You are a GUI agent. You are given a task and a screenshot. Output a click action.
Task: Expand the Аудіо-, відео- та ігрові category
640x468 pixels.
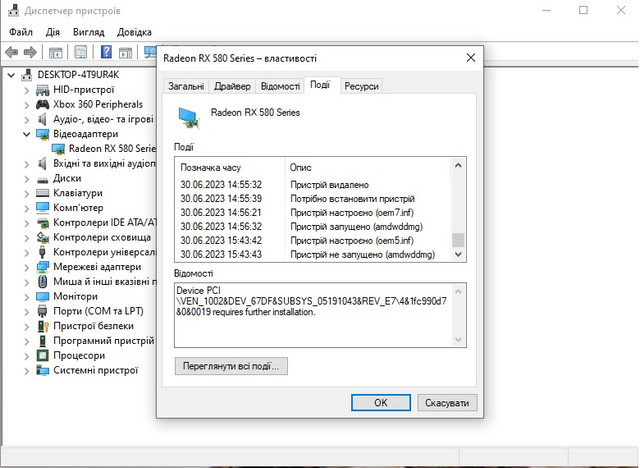click(x=27, y=120)
